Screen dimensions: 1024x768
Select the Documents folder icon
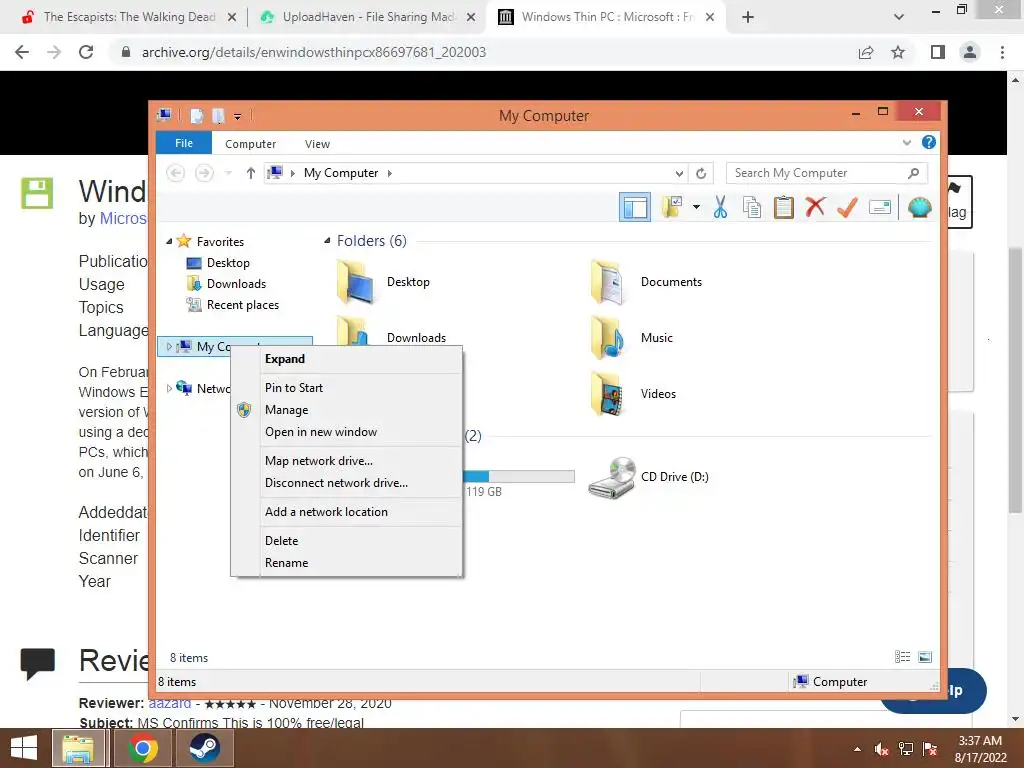pyautogui.click(x=608, y=282)
